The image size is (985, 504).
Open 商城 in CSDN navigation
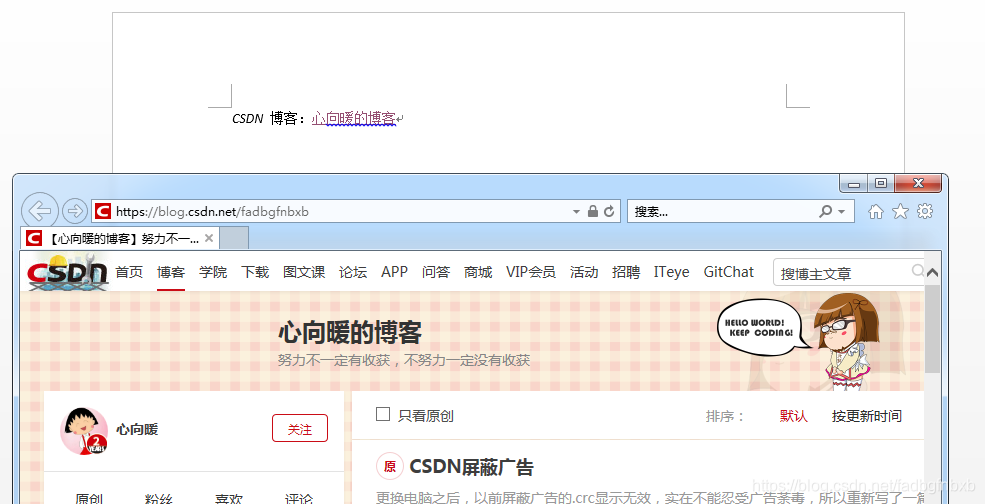[x=478, y=272]
